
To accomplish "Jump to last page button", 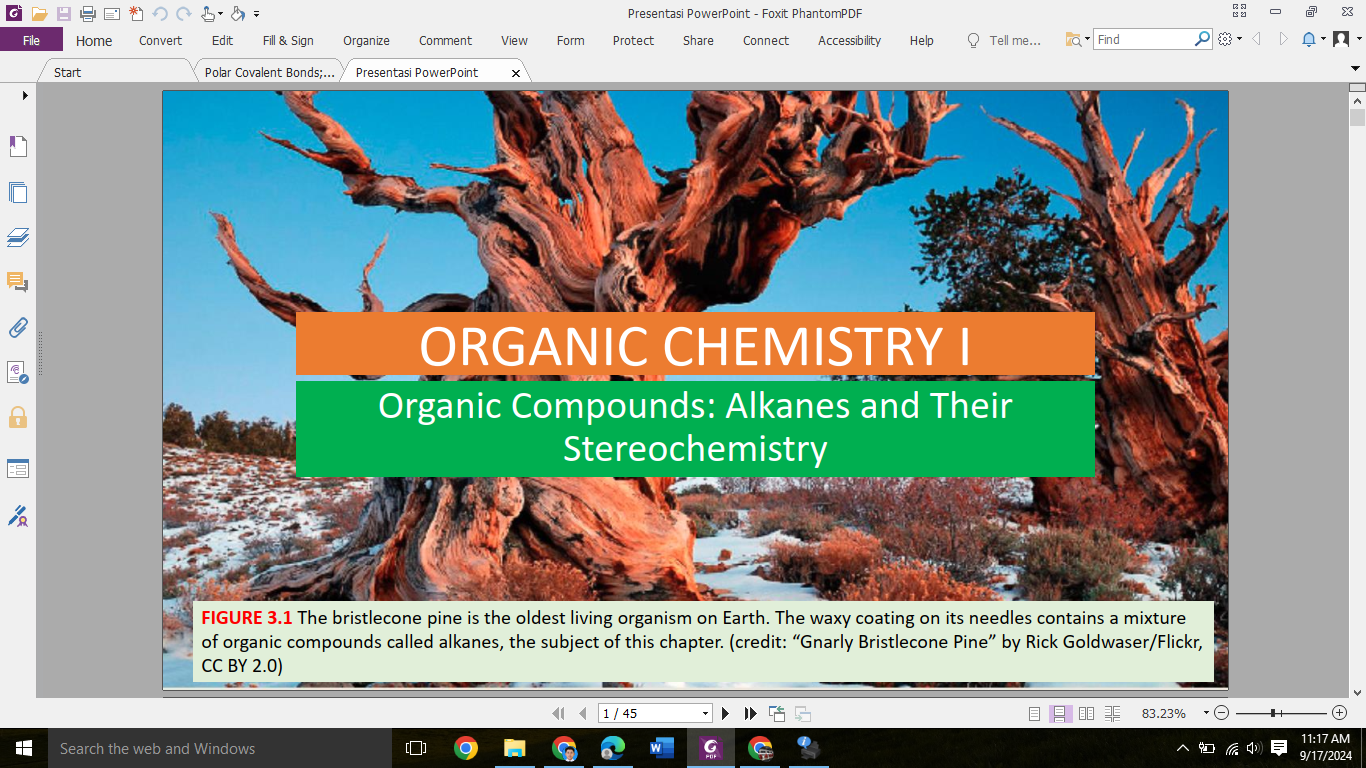I will (x=751, y=713).
